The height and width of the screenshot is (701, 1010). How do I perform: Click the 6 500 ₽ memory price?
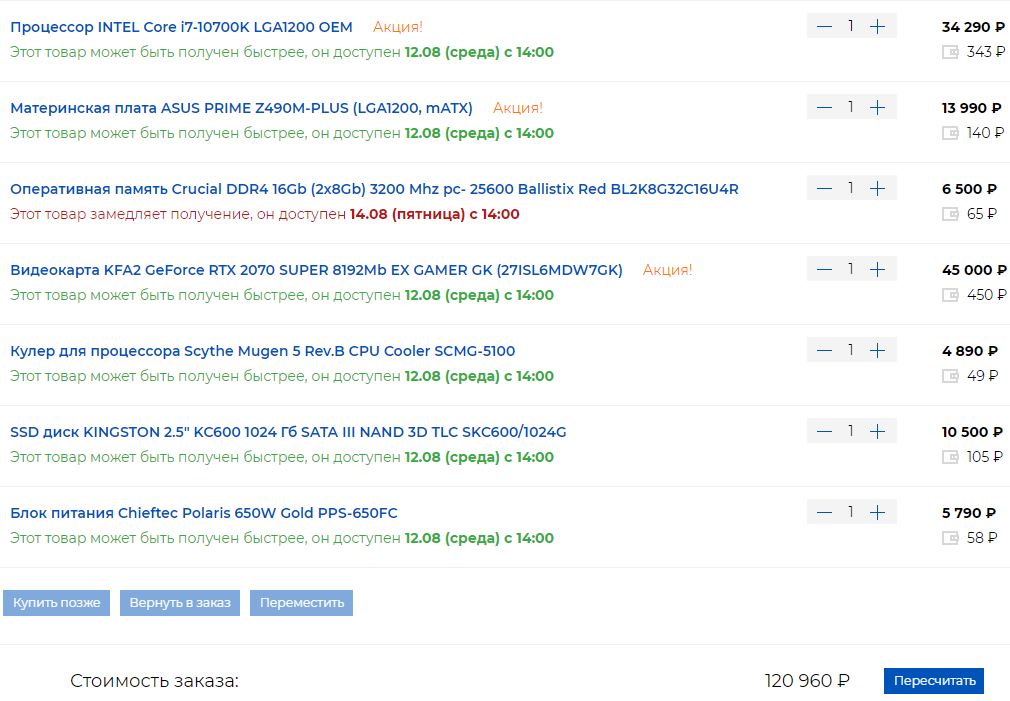pyautogui.click(x=969, y=189)
